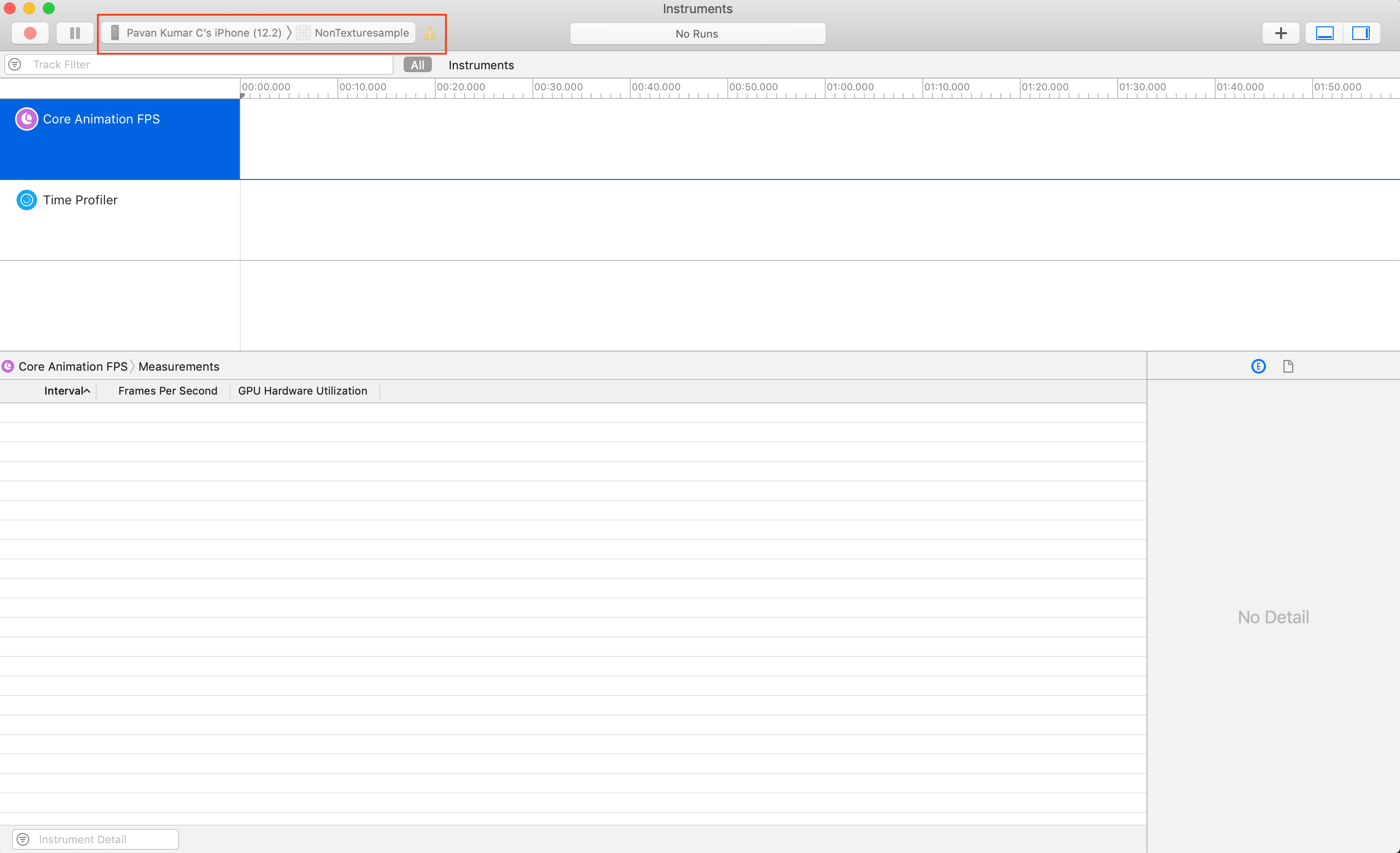This screenshot has height=853, width=1400.
Task: Select the All filter tab
Action: click(418, 65)
